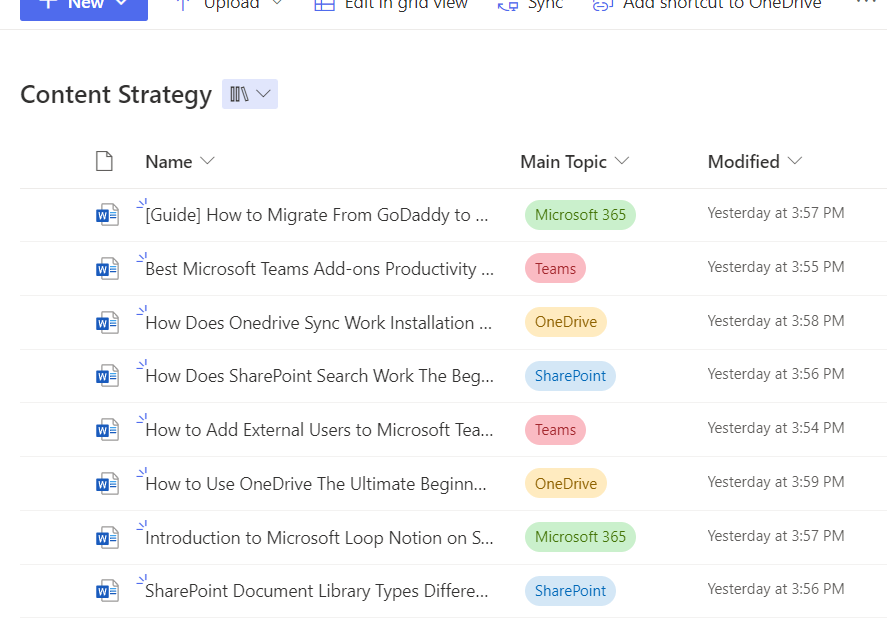Click Word icon for SharePoint Document Library Types
Screen dimensions: 887x632
coord(107,591)
